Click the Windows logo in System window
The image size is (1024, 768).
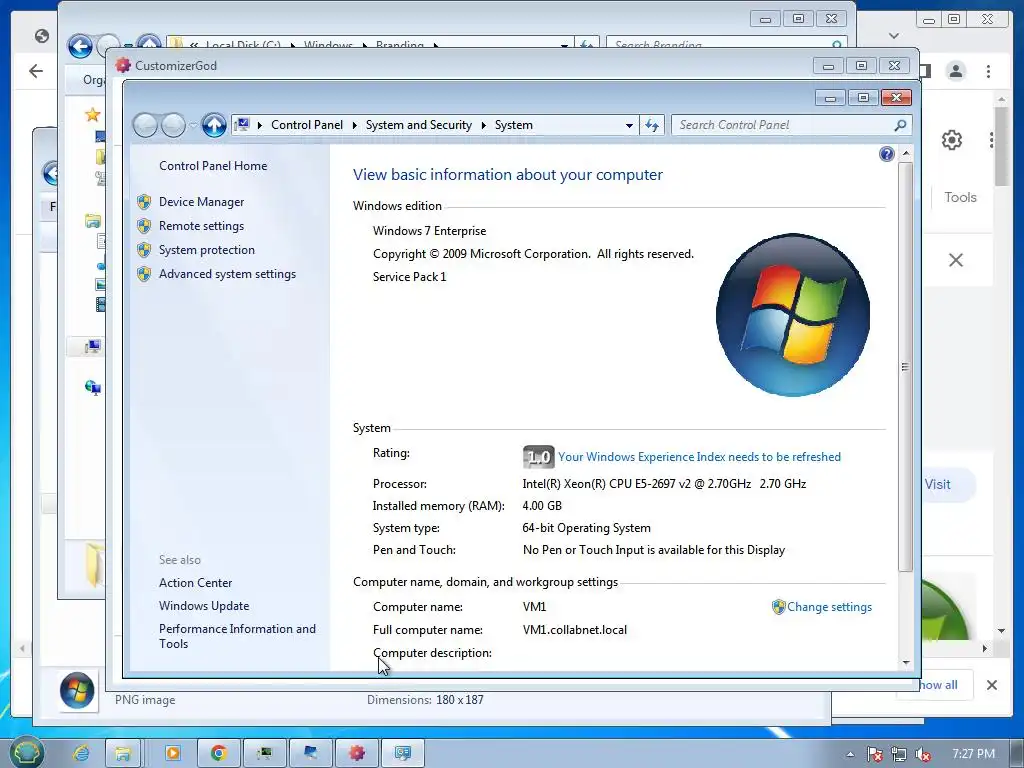[x=793, y=315]
